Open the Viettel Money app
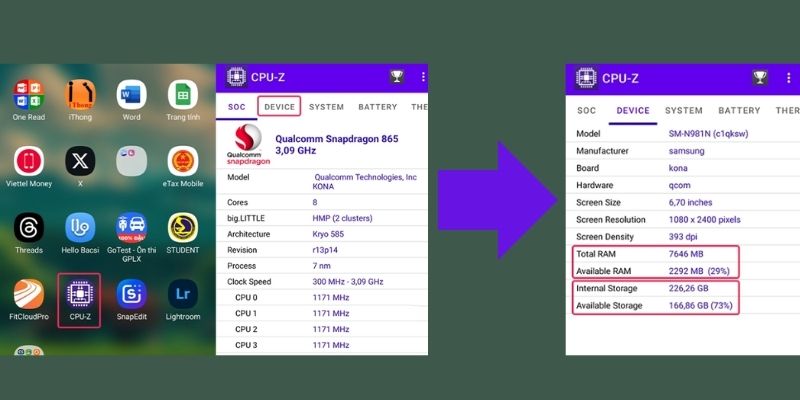This screenshot has height=400, width=800. 29,161
